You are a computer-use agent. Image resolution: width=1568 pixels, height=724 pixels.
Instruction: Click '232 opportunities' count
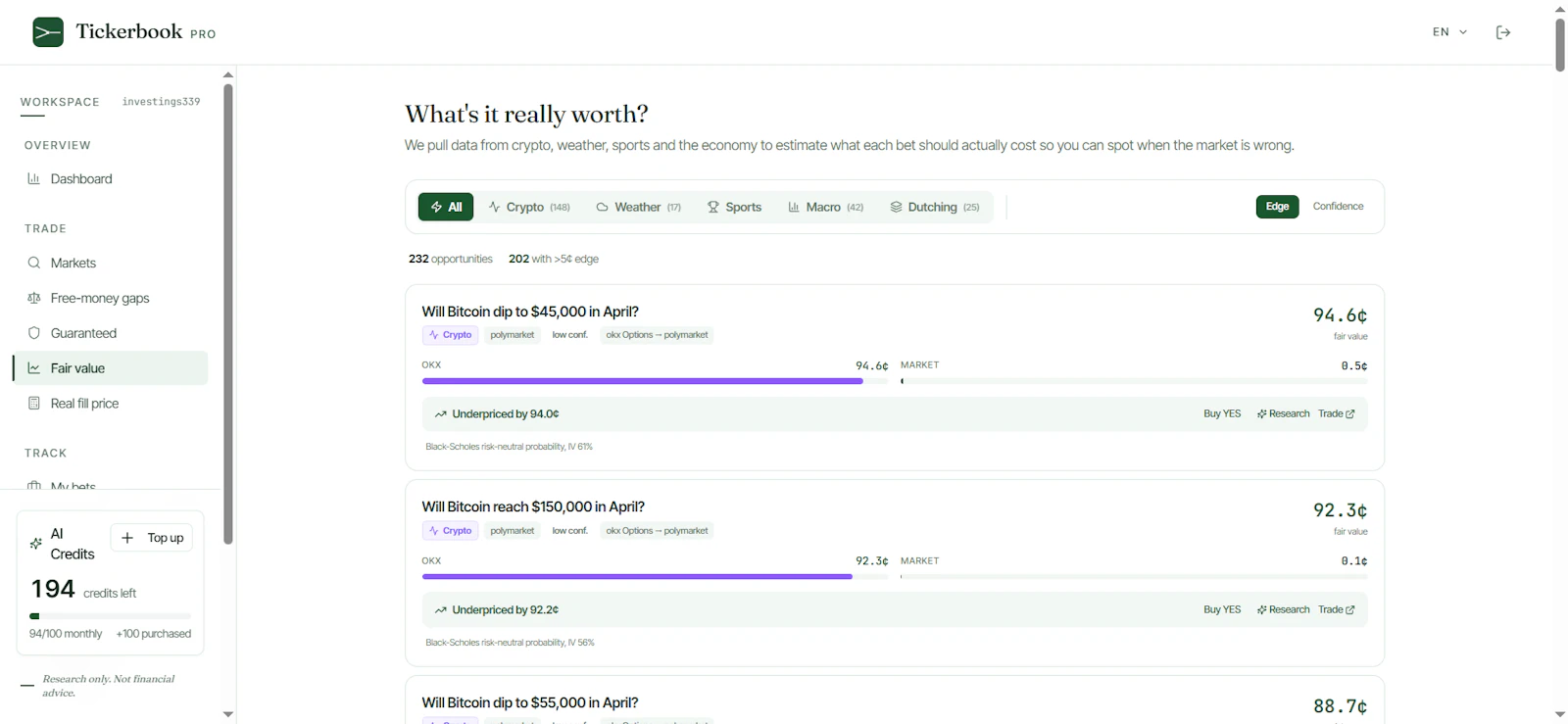tap(451, 259)
